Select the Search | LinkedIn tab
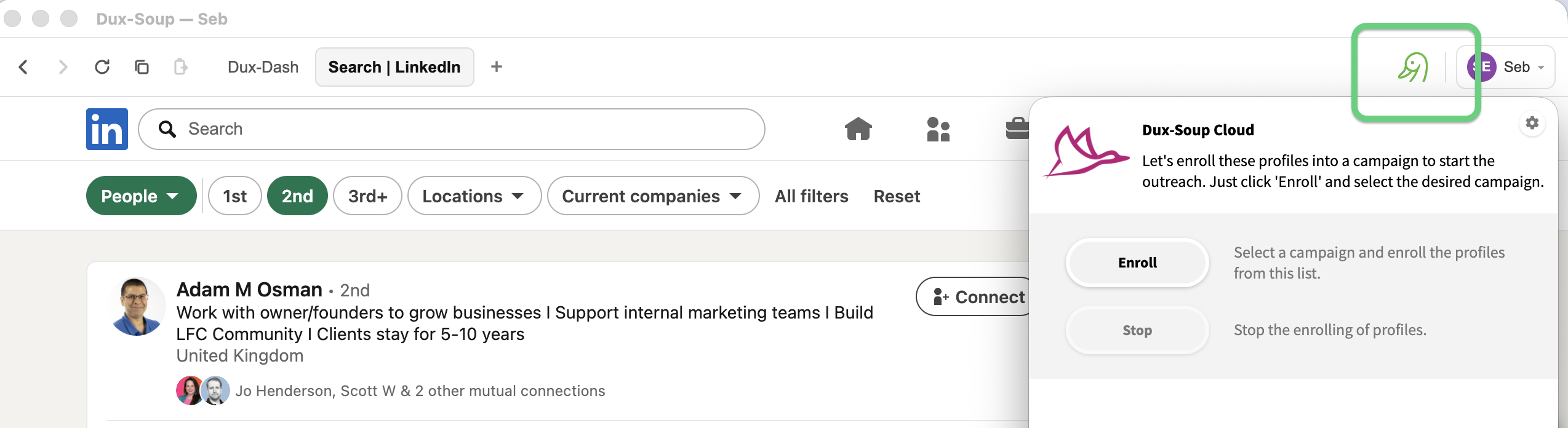Image resolution: width=1568 pixels, height=428 pixels. (394, 67)
